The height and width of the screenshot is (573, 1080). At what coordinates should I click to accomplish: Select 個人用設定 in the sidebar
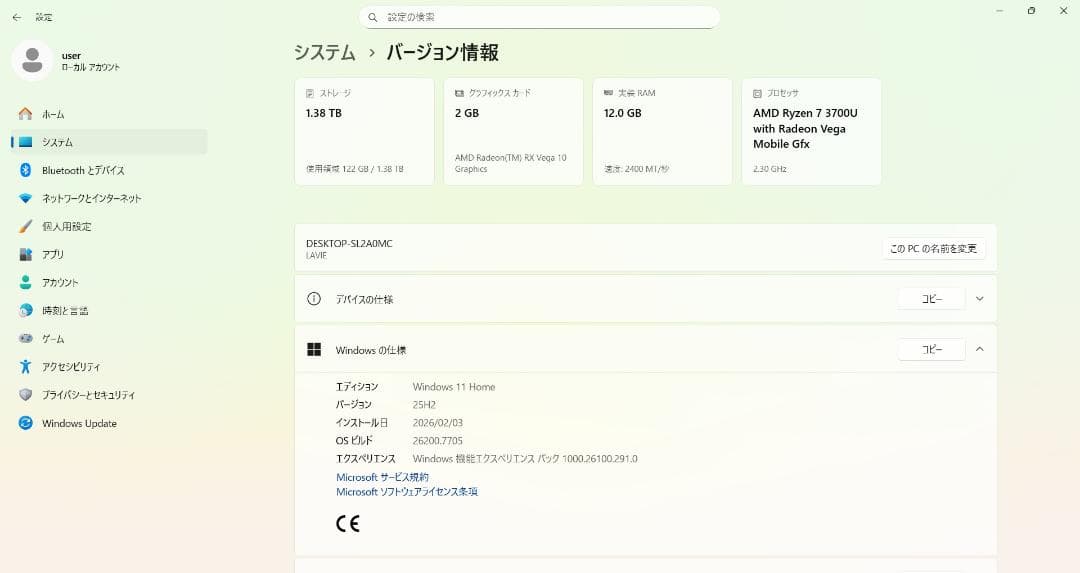point(109,226)
